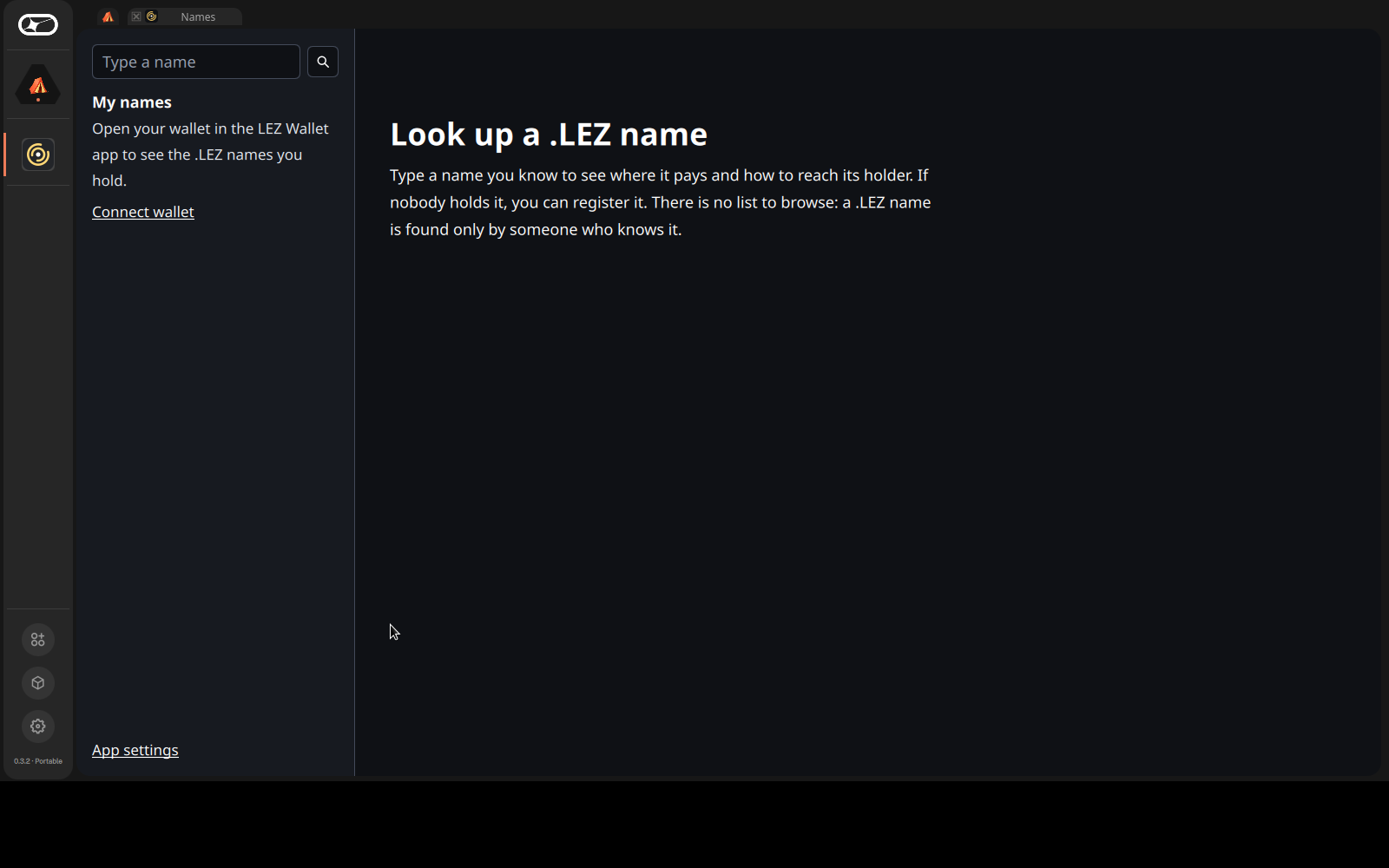Open the cube packages icon in sidebar
The width and height of the screenshot is (1389, 868).
pos(38,683)
